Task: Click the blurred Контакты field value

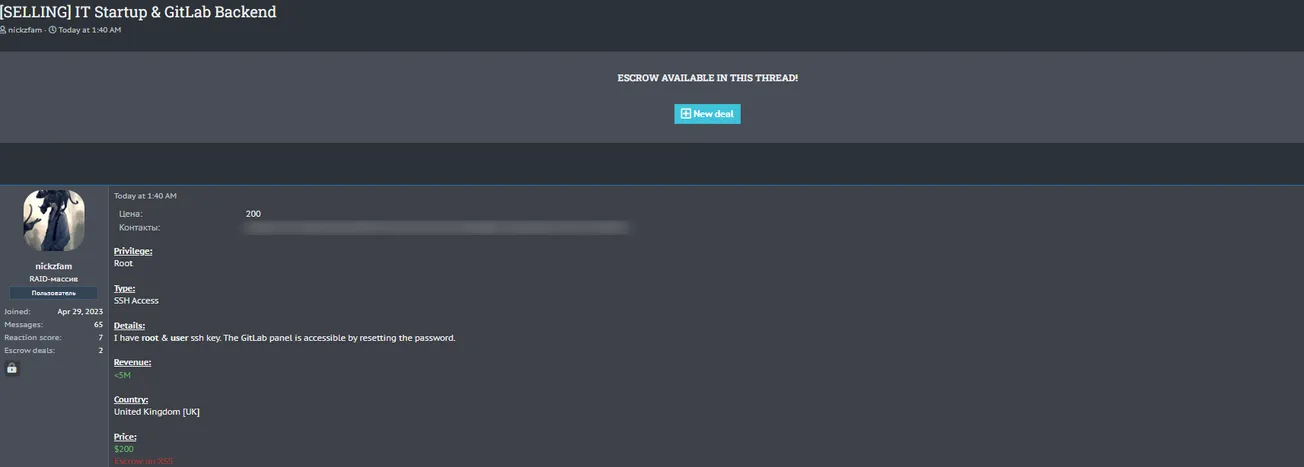Action: coord(437,228)
